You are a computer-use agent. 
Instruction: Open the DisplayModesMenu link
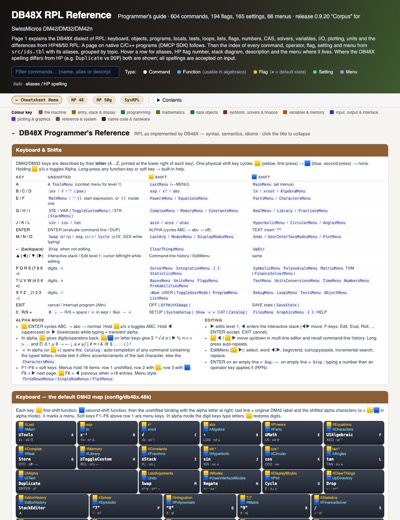click(216, 236)
